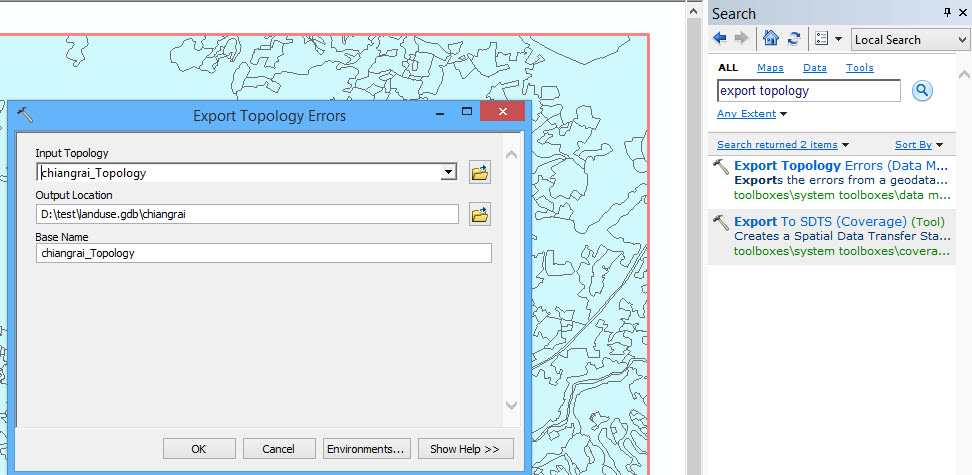Close the Search panel
972x475 pixels.
(962, 12)
